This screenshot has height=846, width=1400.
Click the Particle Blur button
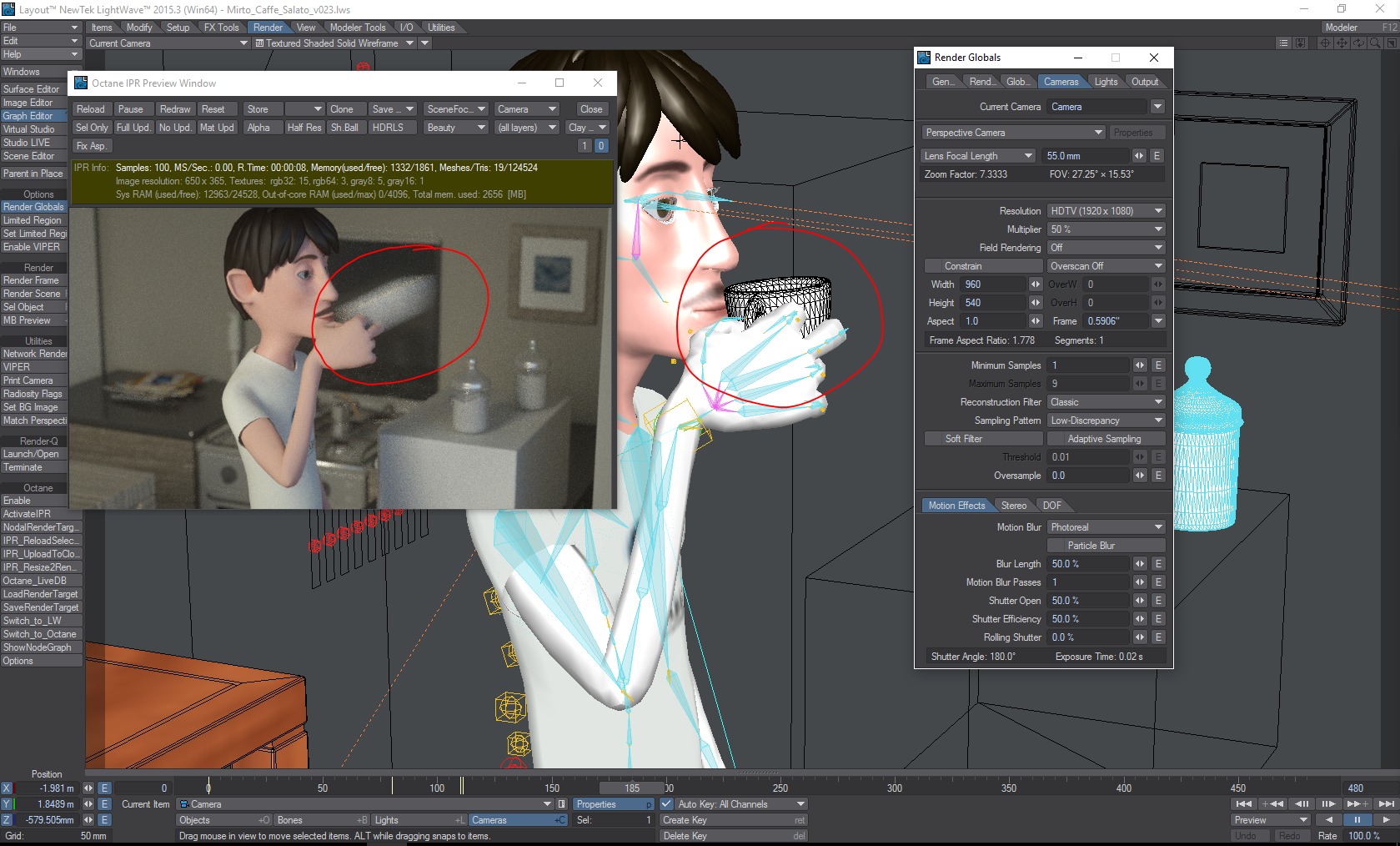tap(1106, 546)
